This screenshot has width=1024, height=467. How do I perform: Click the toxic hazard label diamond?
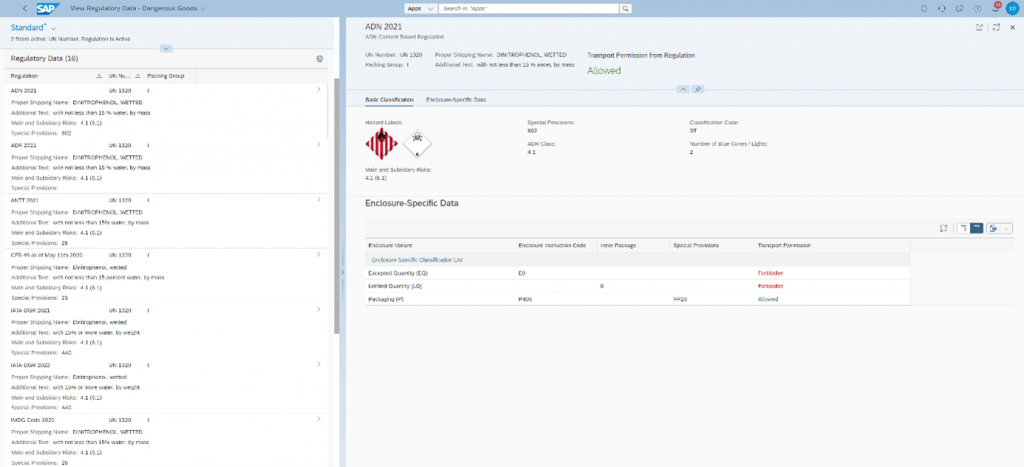(418, 144)
